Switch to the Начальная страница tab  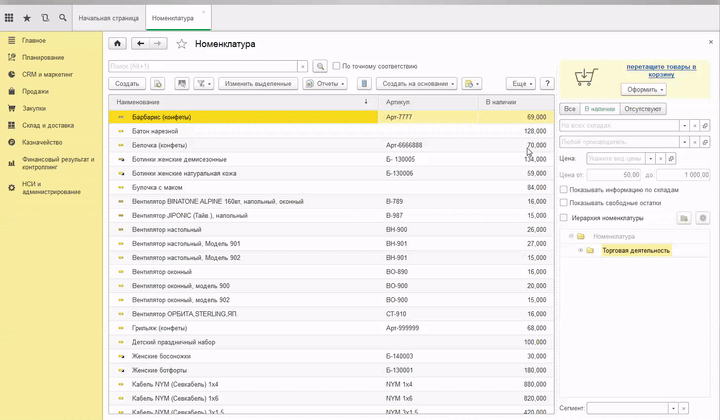(108, 18)
